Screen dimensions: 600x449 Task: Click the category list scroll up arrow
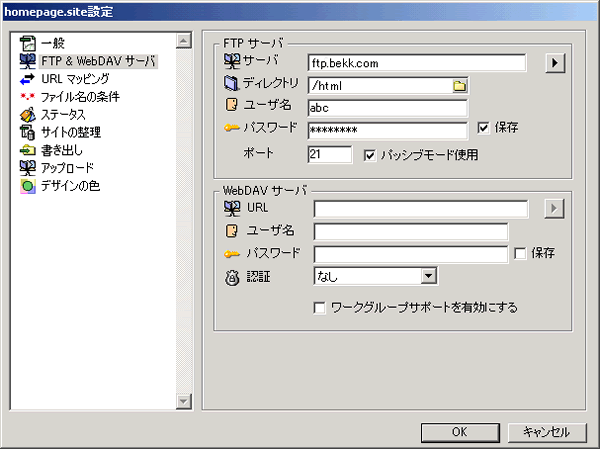[x=184, y=41]
